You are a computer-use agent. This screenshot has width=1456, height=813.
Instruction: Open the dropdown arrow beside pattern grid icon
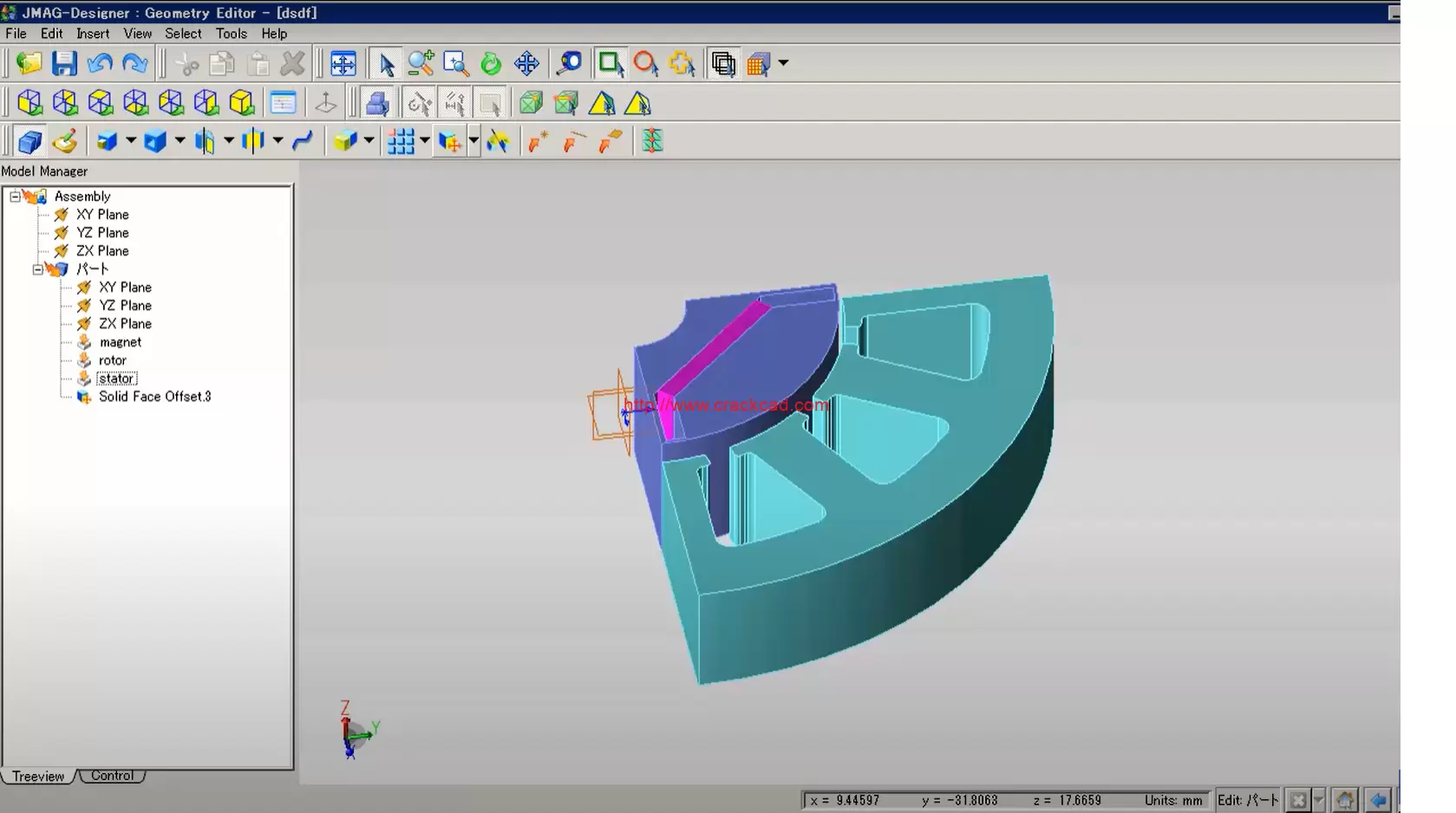tap(425, 141)
